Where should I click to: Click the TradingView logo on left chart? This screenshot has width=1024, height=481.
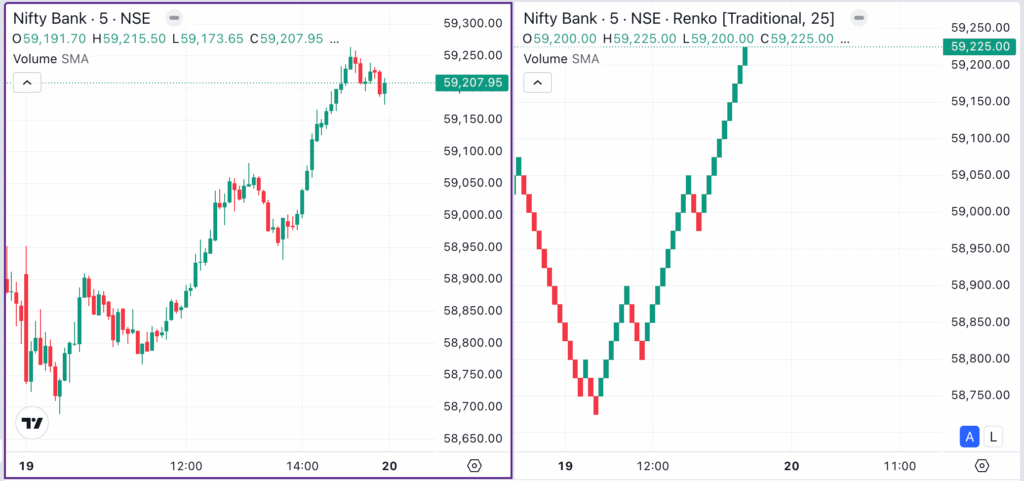(33, 423)
